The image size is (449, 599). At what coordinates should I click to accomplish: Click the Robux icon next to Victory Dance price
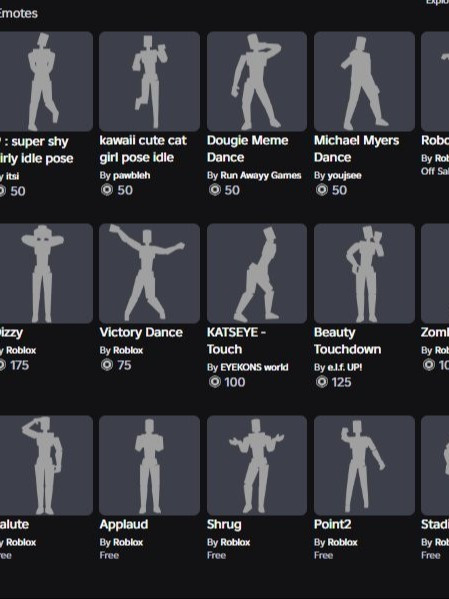(107, 365)
